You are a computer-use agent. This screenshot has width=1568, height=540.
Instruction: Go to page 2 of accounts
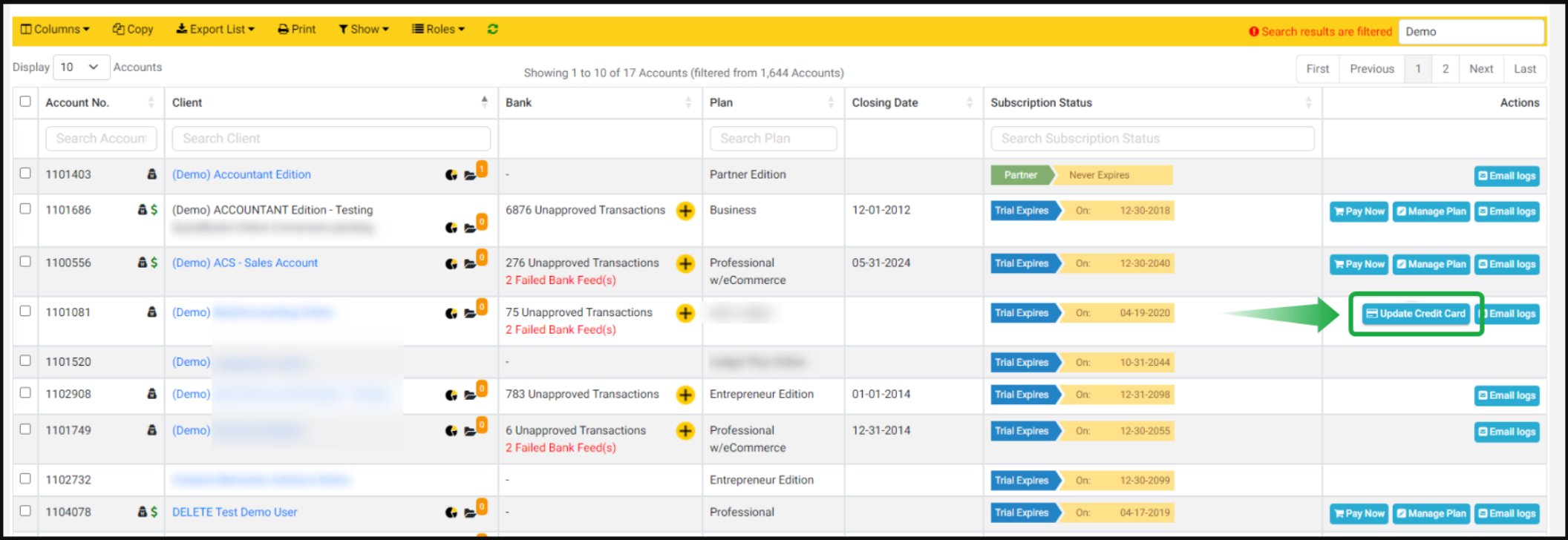click(1445, 69)
